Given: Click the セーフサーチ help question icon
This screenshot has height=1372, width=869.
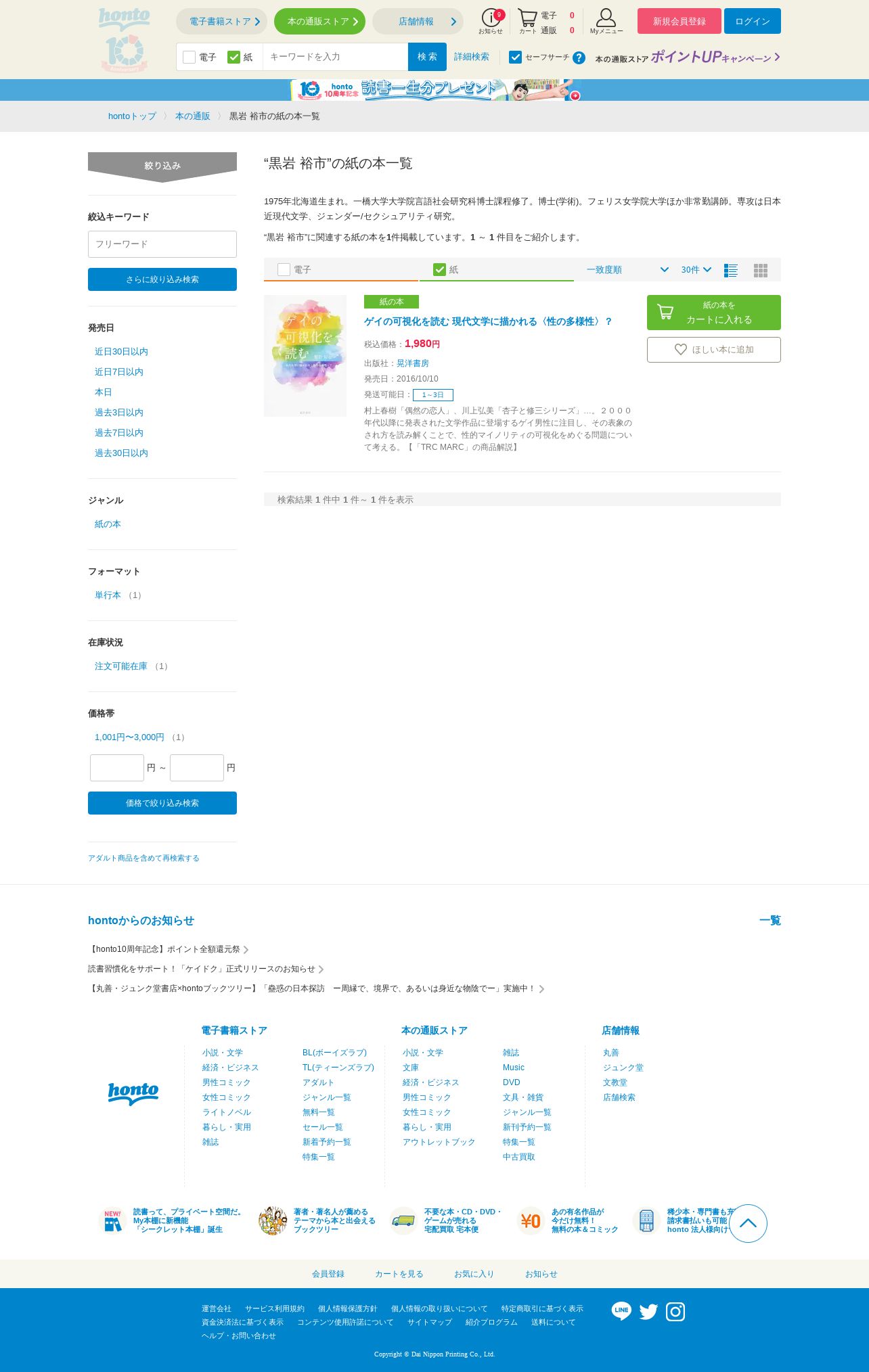Looking at the screenshot, I should click(579, 58).
